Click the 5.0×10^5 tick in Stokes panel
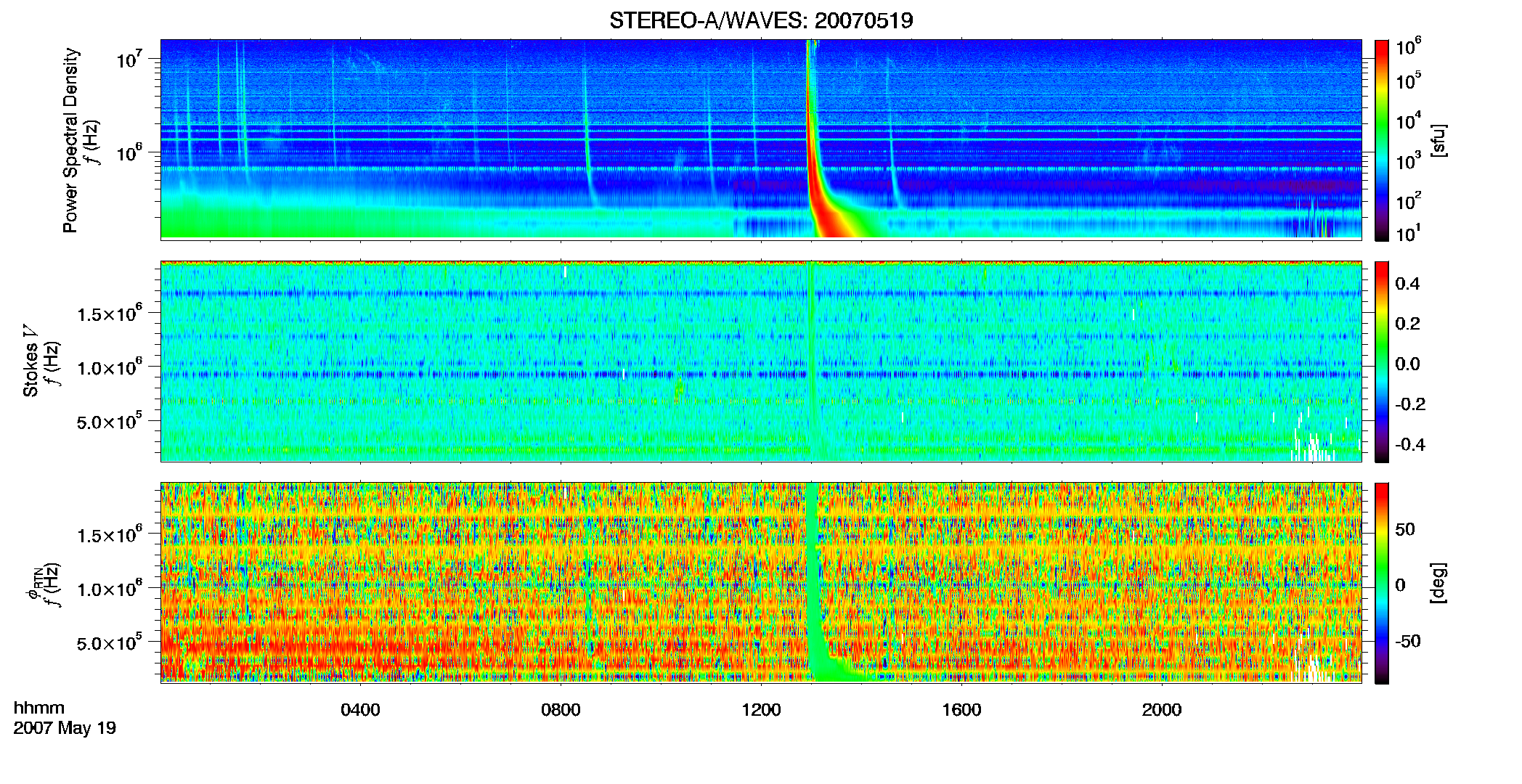This screenshot has width=1522, height=784. [110, 421]
